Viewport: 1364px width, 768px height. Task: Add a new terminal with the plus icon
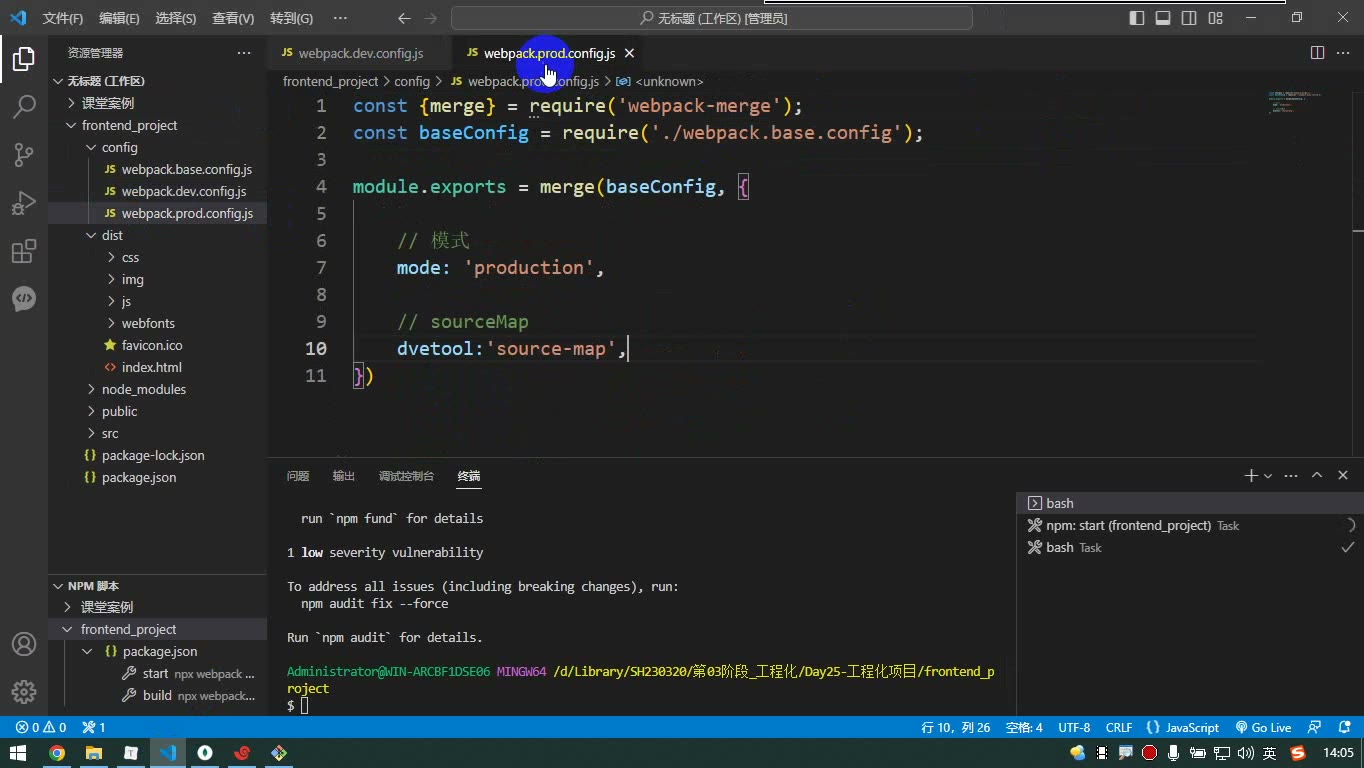point(1250,476)
